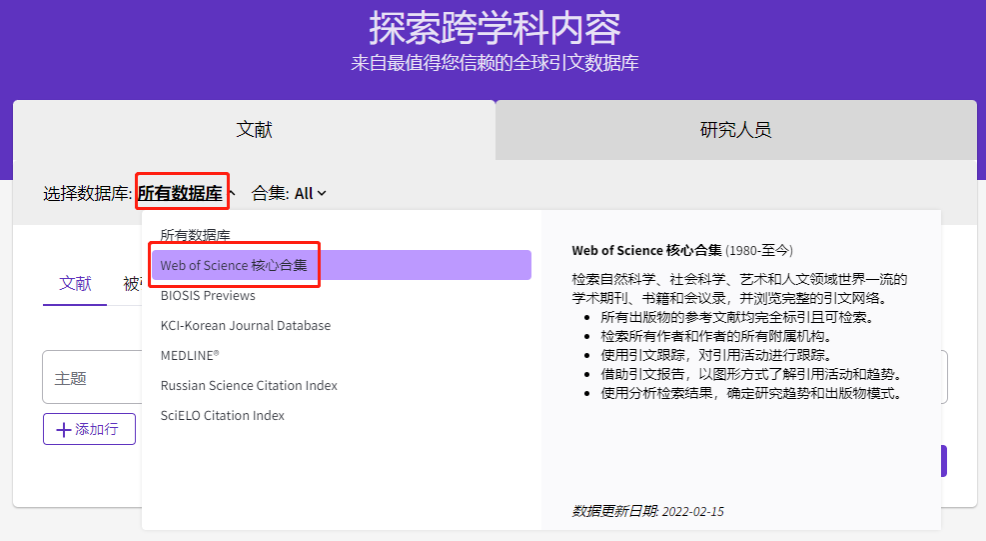
Task: Pick BIOSIS Previews from the list
Action: (208, 296)
